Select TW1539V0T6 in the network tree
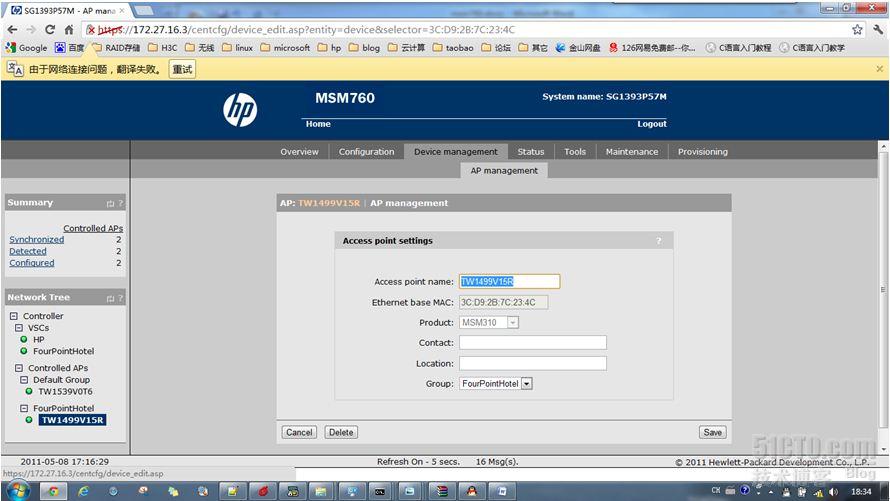Viewport: 890px width, 501px height. (x=65, y=391)
